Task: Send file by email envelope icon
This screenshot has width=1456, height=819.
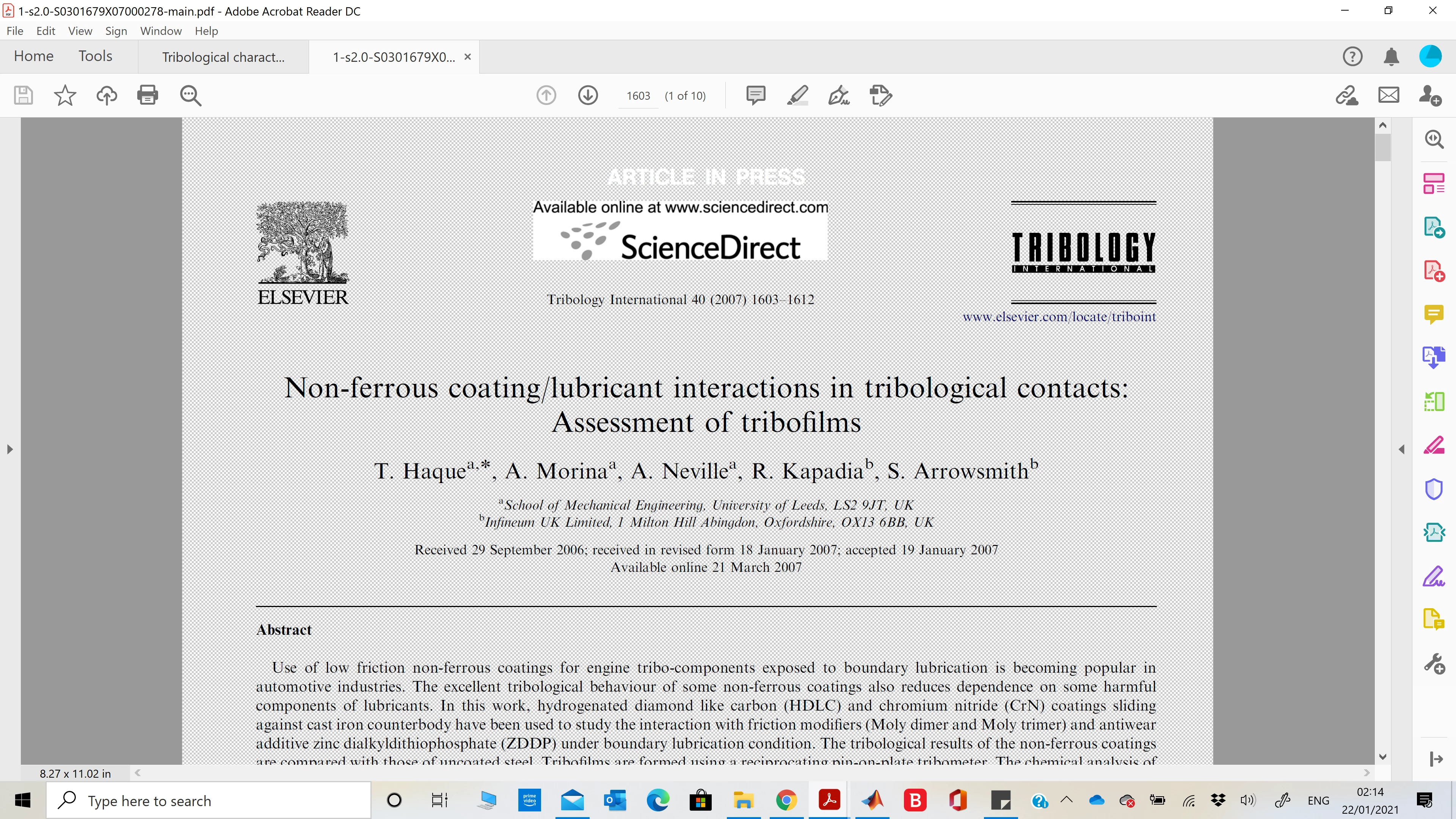Action: pyautogui.click(x=1389, y=95)
